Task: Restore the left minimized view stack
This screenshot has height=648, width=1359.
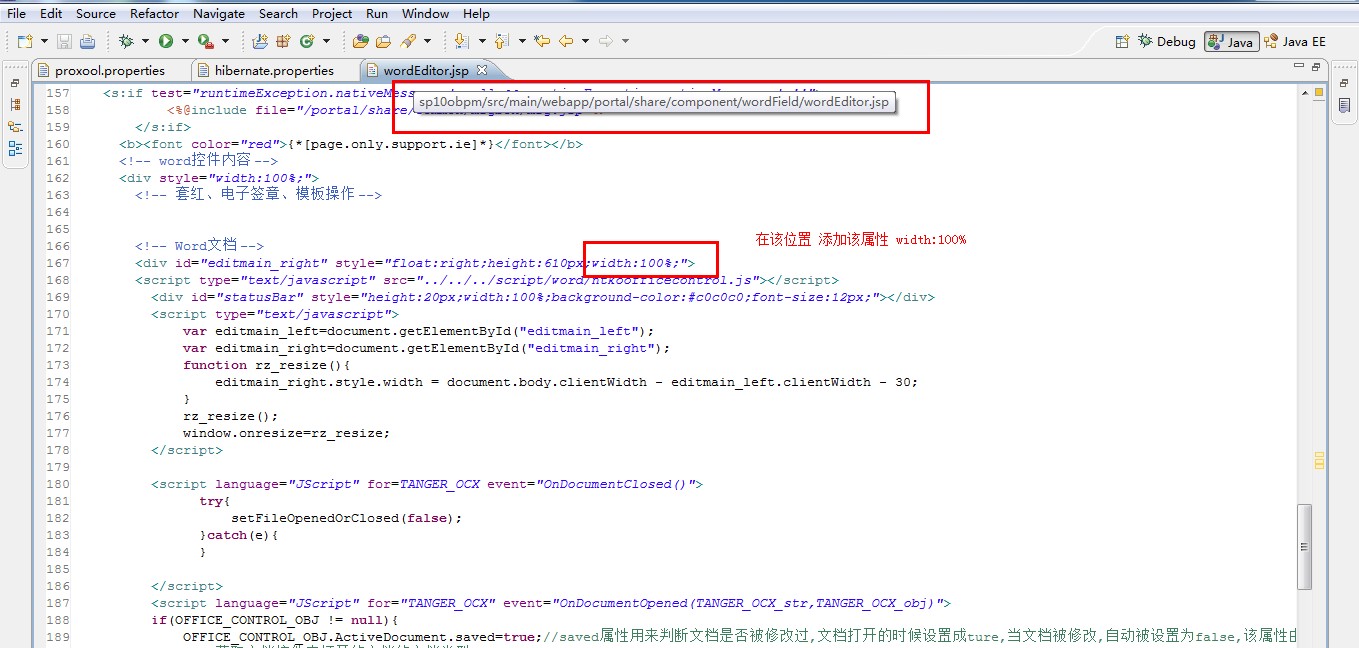Action: [15, 83]
